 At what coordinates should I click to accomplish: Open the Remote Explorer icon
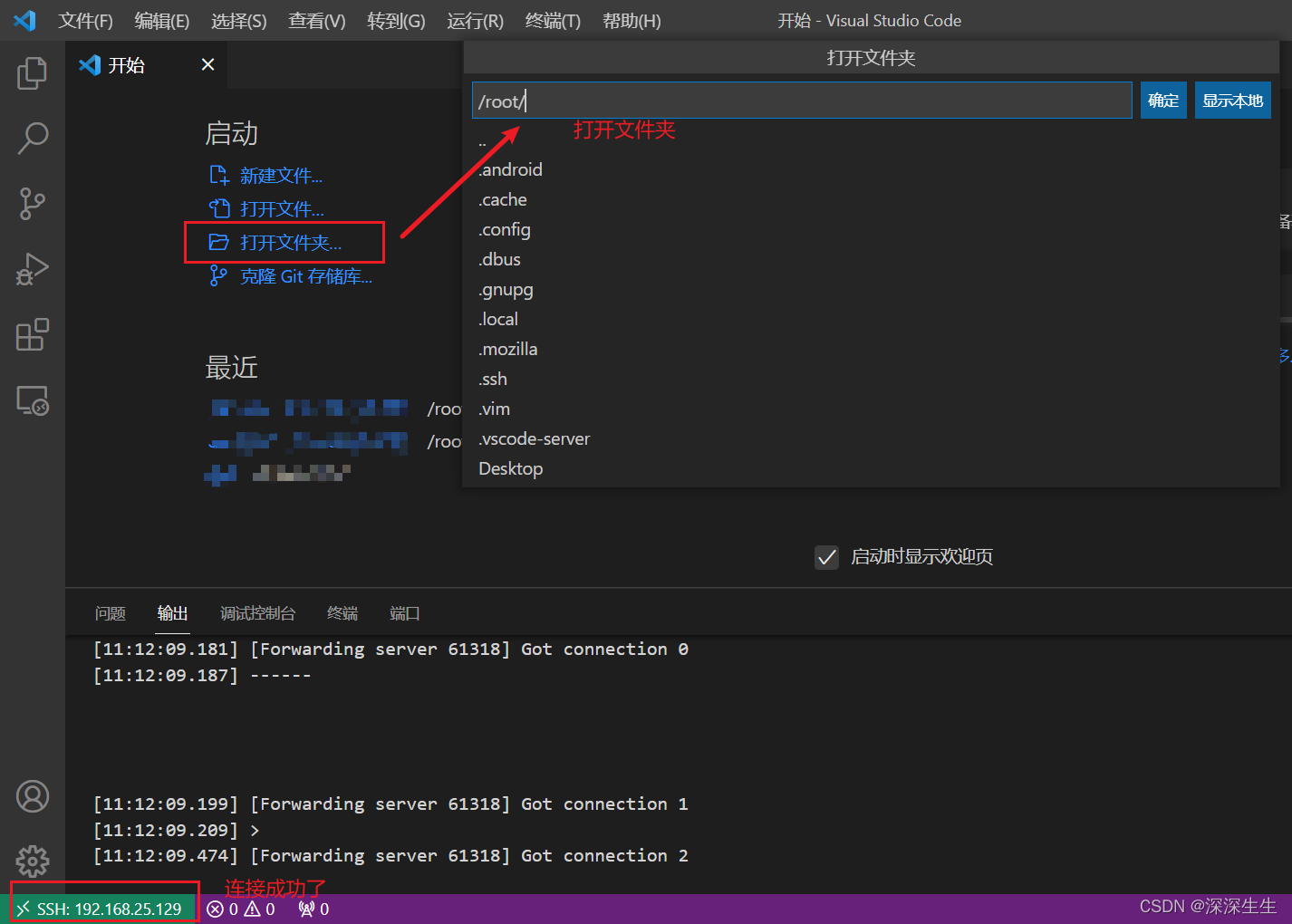pyautogui.click(x=33, y=399)
